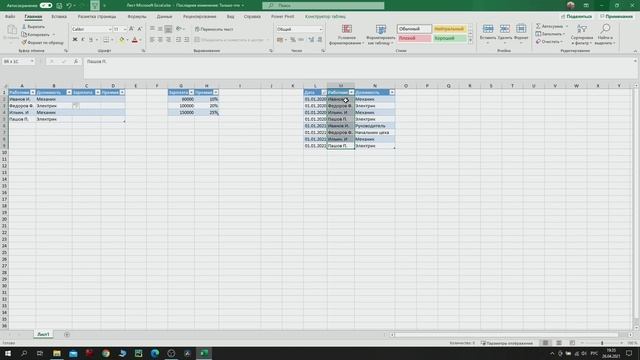
Task: Click the Примечания (Comments) button
Action: (616, 16)
